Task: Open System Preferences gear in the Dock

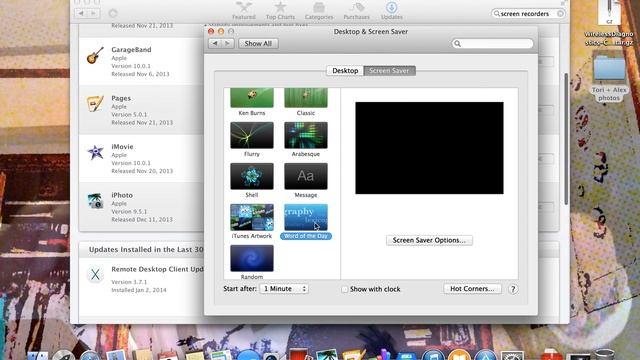Action: [x=512, y=355]
